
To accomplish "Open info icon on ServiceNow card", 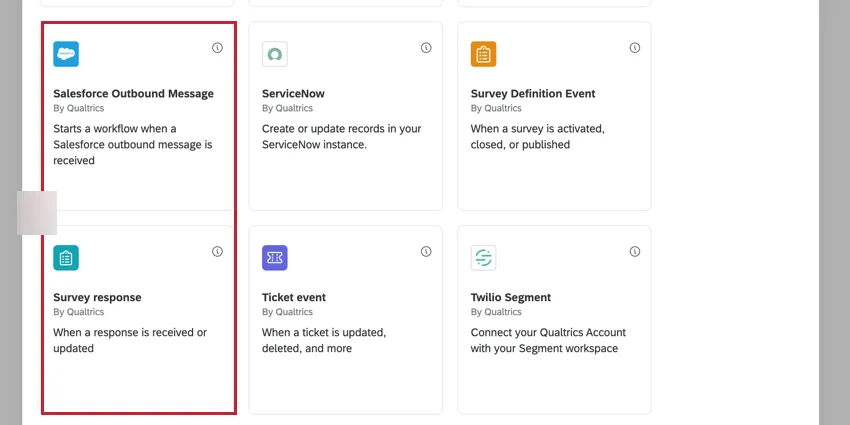I will (426, 48).
